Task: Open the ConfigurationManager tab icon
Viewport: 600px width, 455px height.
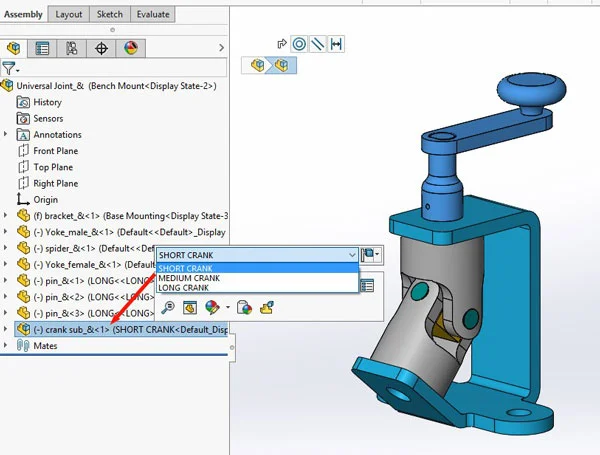Action: tap(71, 48)
